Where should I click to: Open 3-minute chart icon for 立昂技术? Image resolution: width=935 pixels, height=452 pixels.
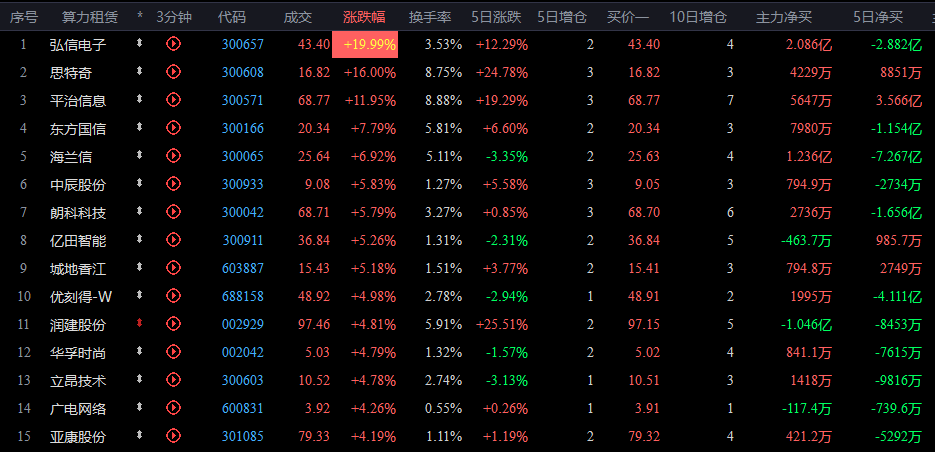pos(173,380)
